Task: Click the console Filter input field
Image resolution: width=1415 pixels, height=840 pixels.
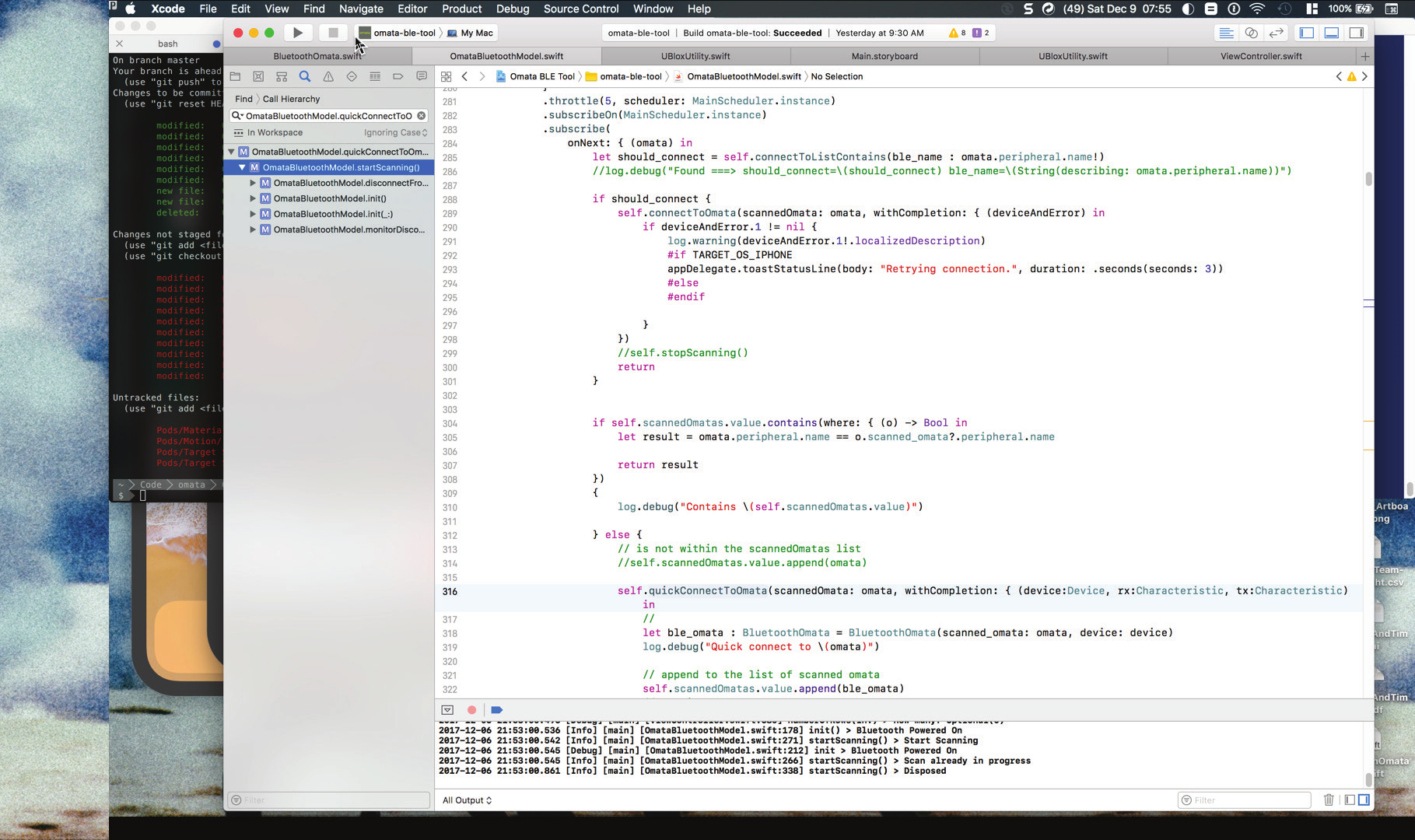Action: 1243,800
